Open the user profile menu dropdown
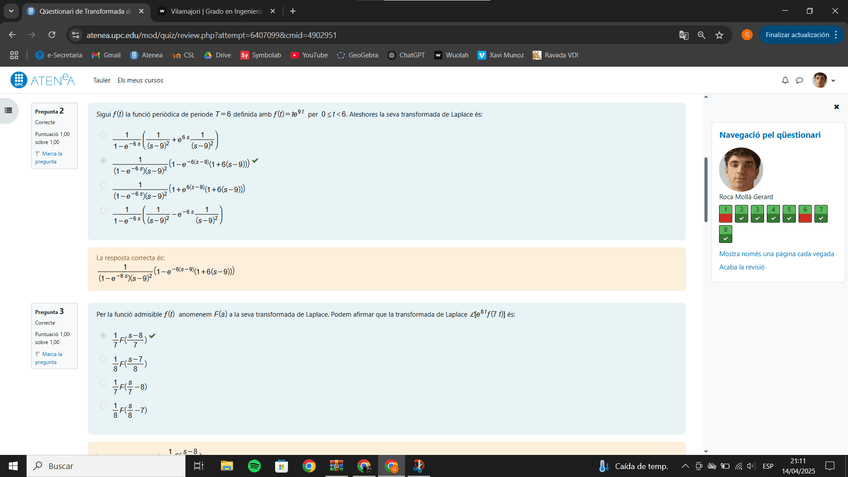The width and height of the screenshot is (848, 477). 823,80
